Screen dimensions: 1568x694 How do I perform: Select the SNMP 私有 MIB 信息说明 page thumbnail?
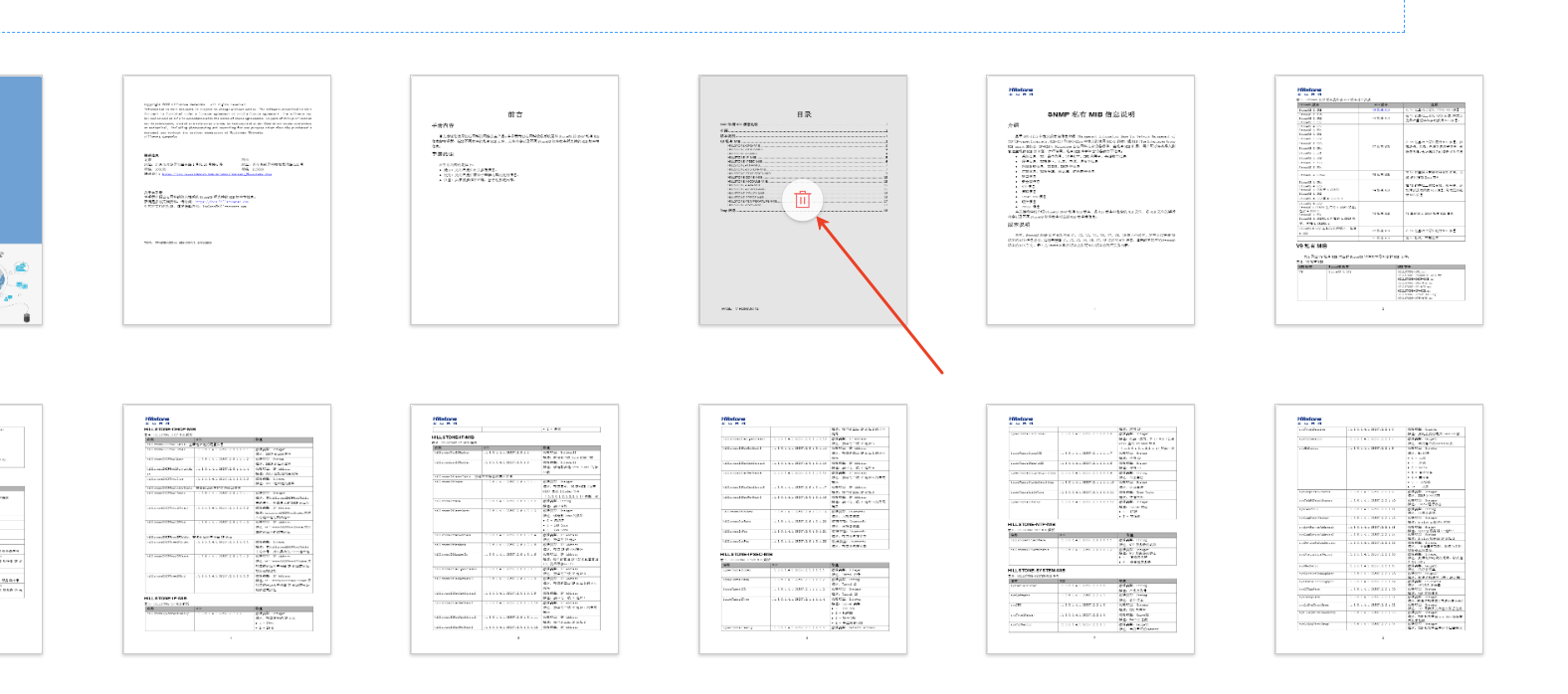coord(1090,200)
